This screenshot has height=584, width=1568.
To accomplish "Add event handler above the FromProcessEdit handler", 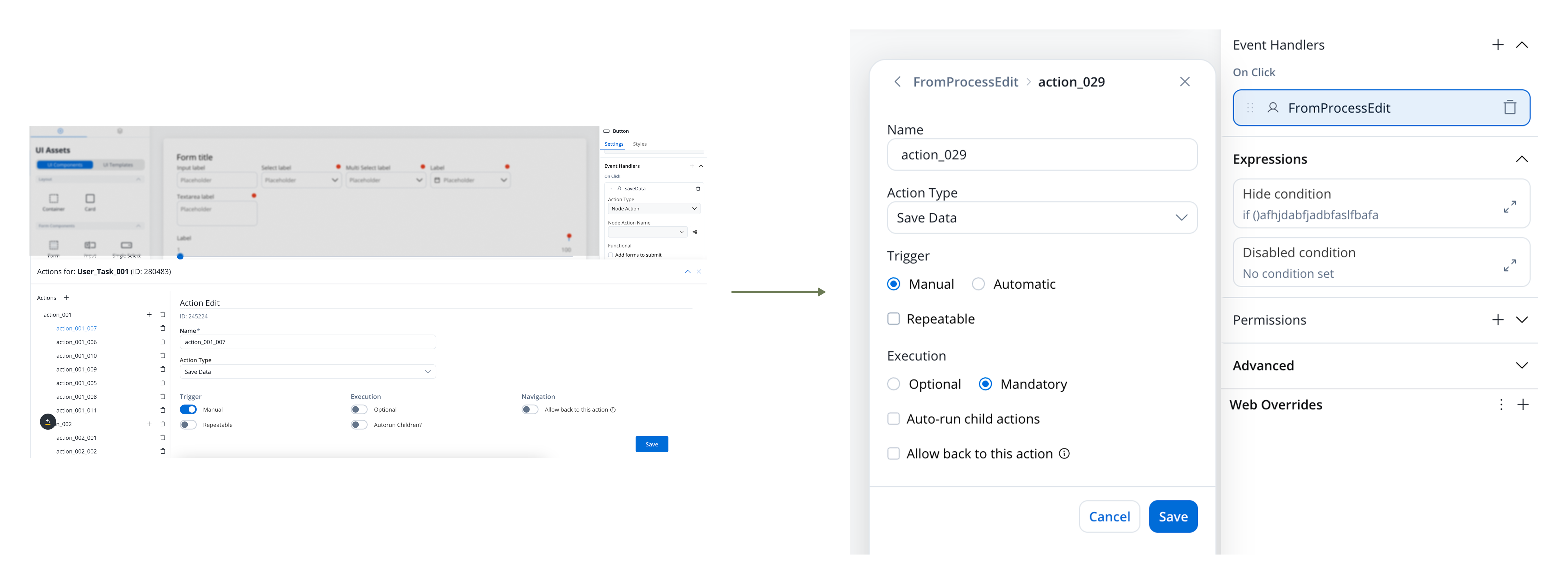I will click(1498, 44).
